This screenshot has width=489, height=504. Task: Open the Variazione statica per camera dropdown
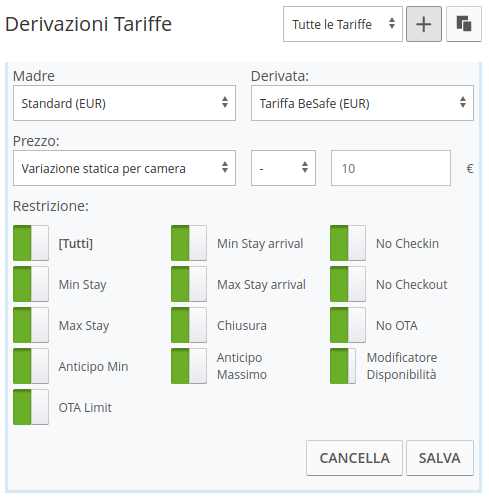pyautogui.click(x=124, y=168)
